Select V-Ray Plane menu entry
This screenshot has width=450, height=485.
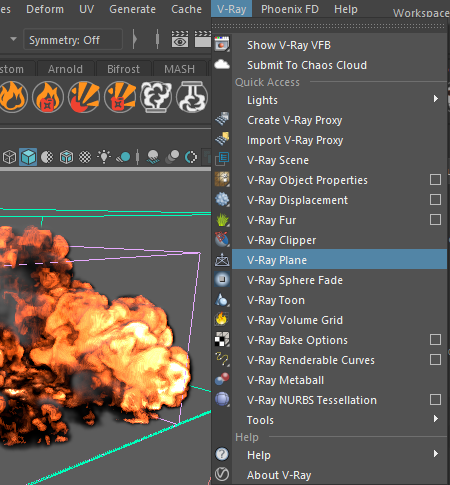point(339,260)
